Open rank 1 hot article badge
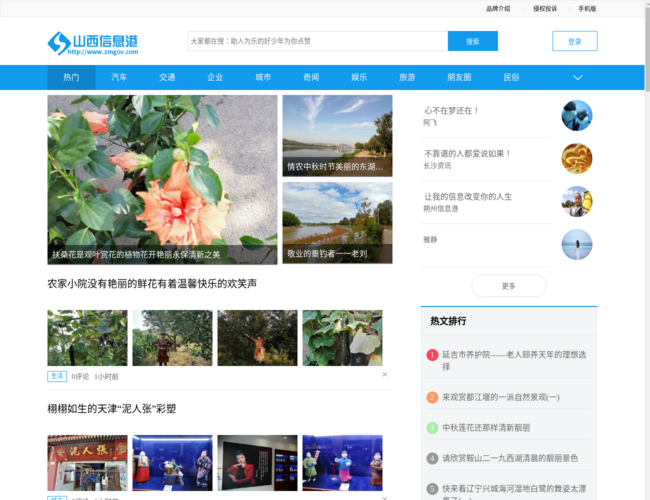Image resolution: width=650 pixels, height=500 pixels. click(432, 355)
